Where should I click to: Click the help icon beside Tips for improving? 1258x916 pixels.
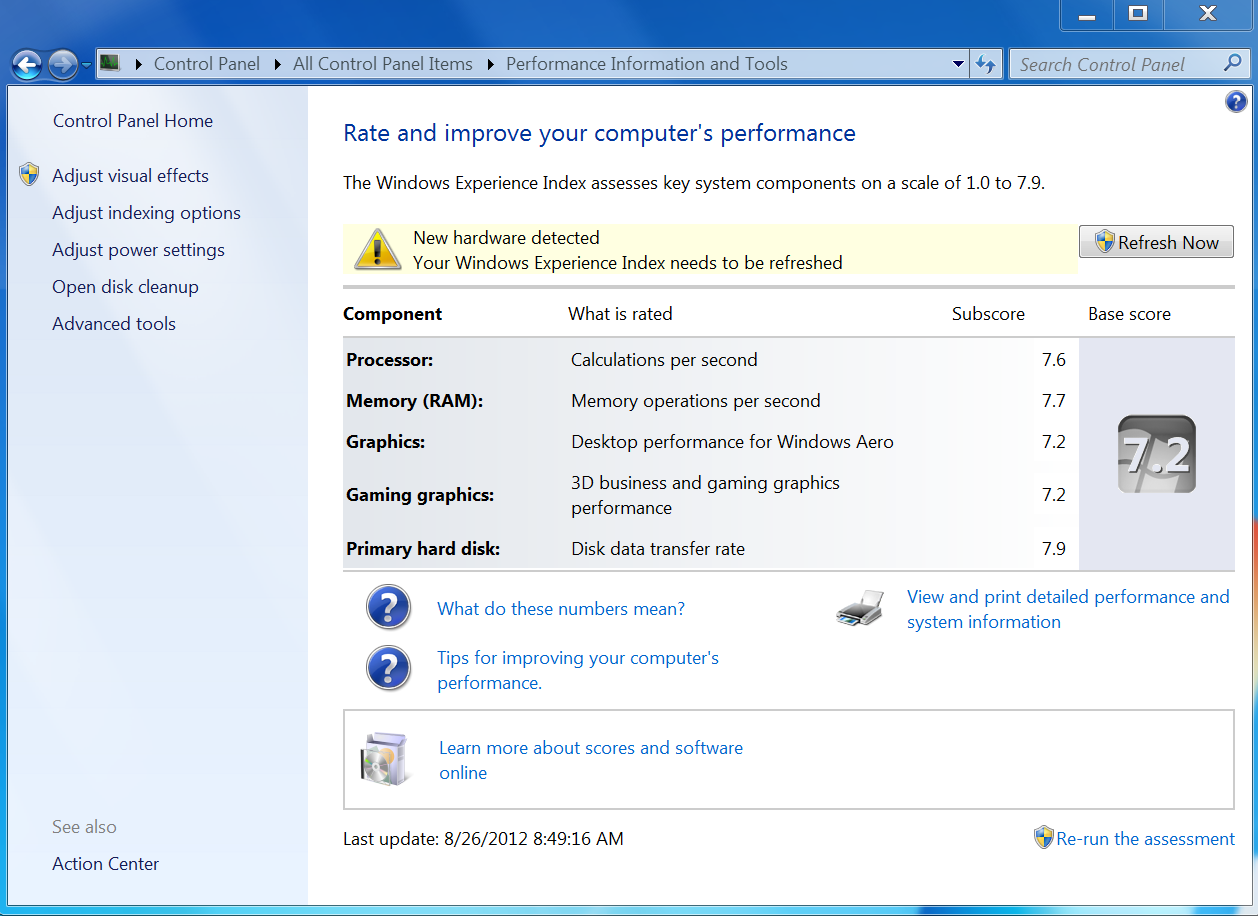tap(389, 669)
